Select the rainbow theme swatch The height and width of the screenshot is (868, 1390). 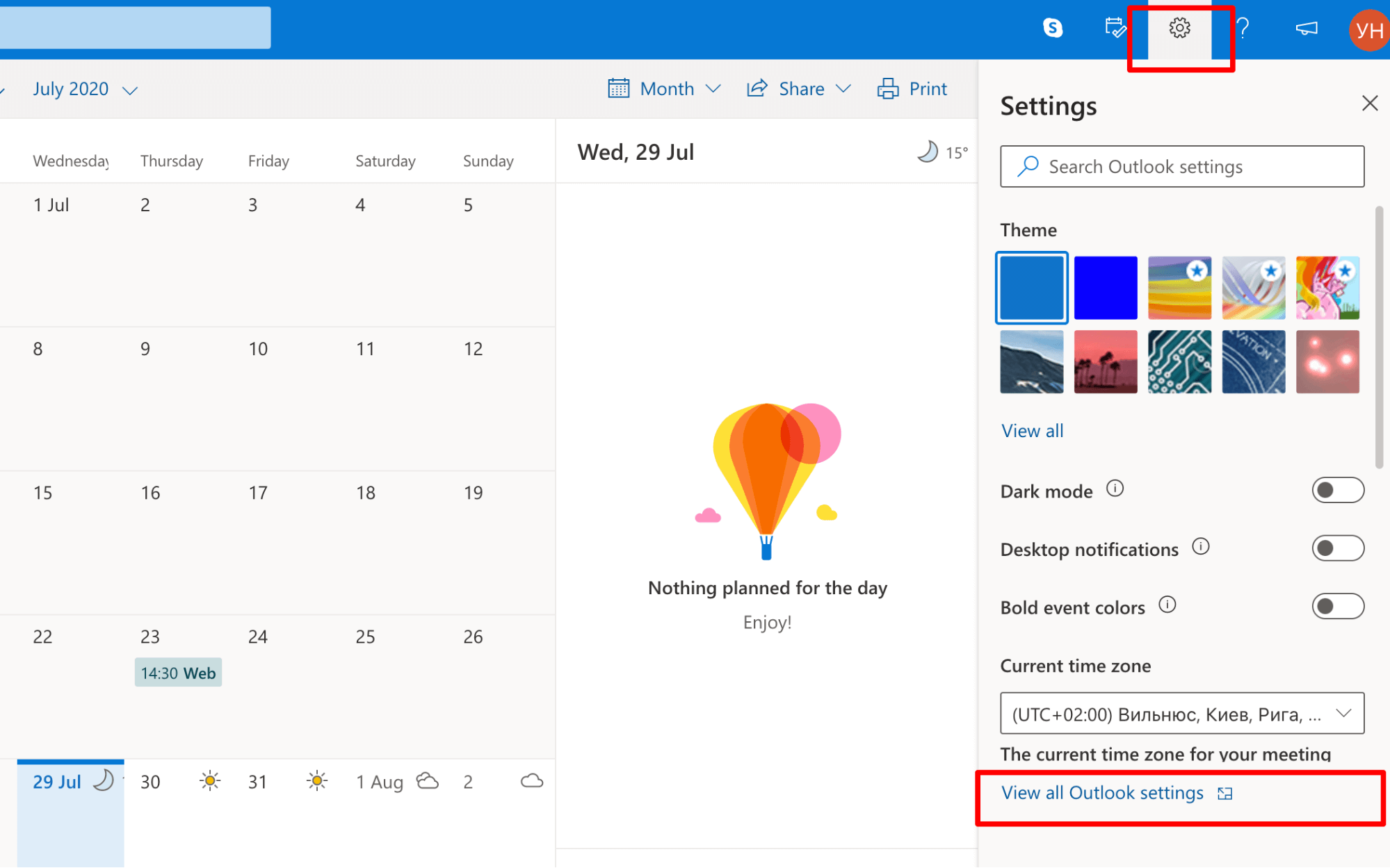coord(1179,287)
